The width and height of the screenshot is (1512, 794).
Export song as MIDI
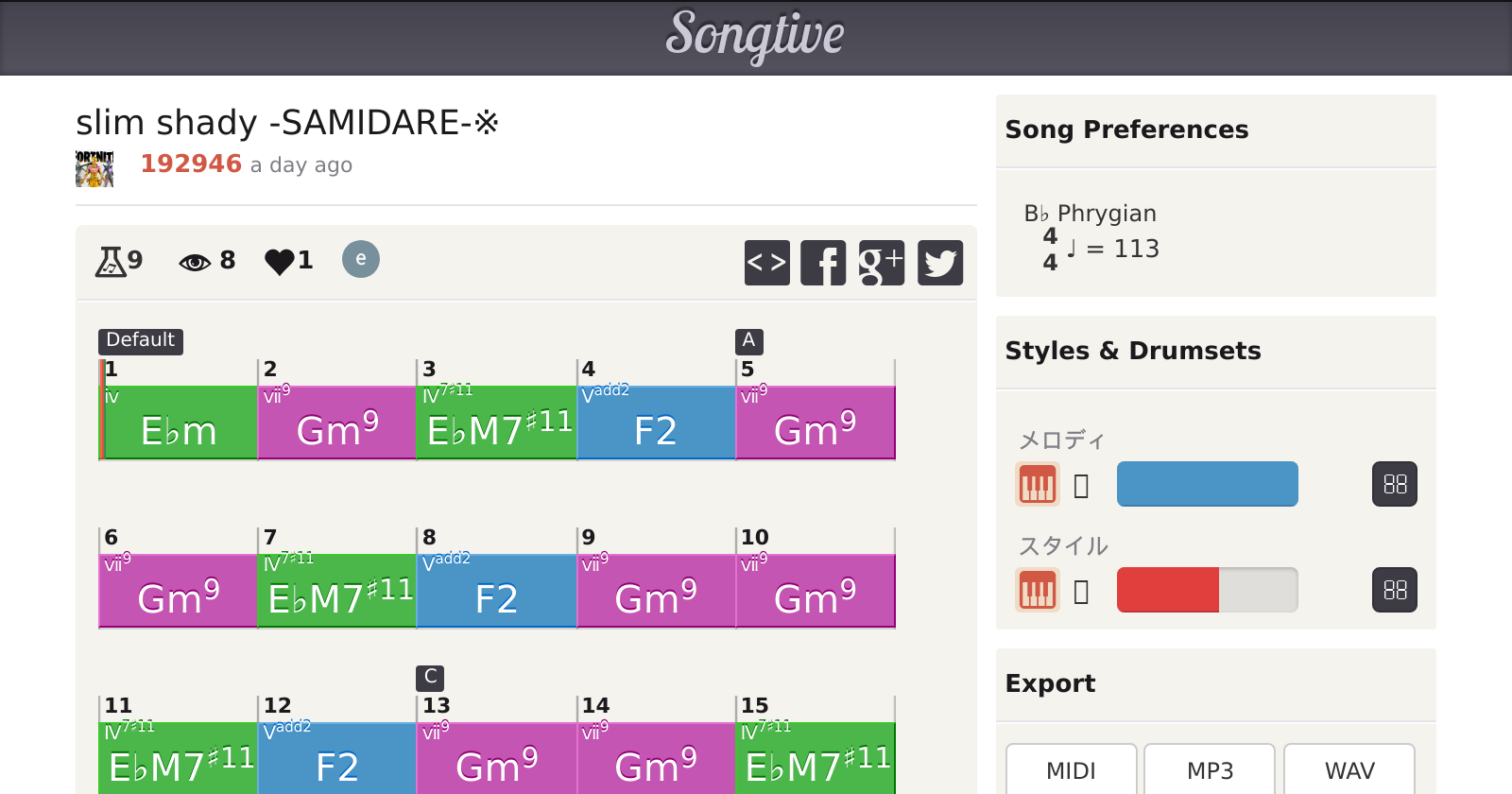coord(1071,770)
